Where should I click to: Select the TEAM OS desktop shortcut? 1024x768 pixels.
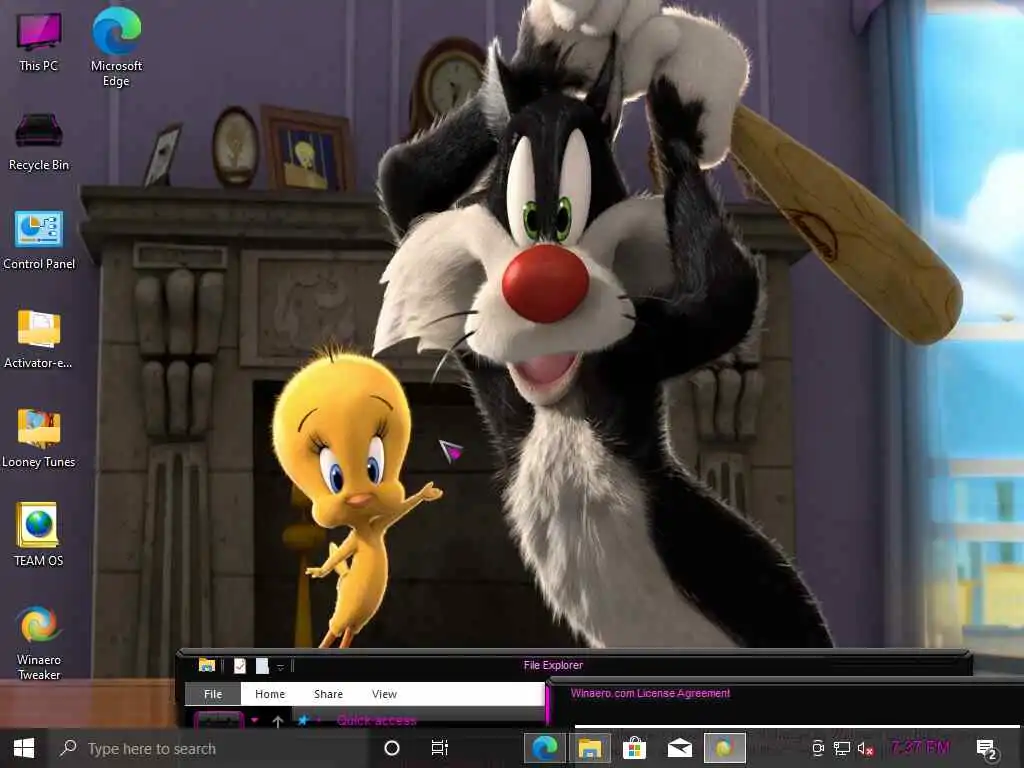tap(39, 534)
